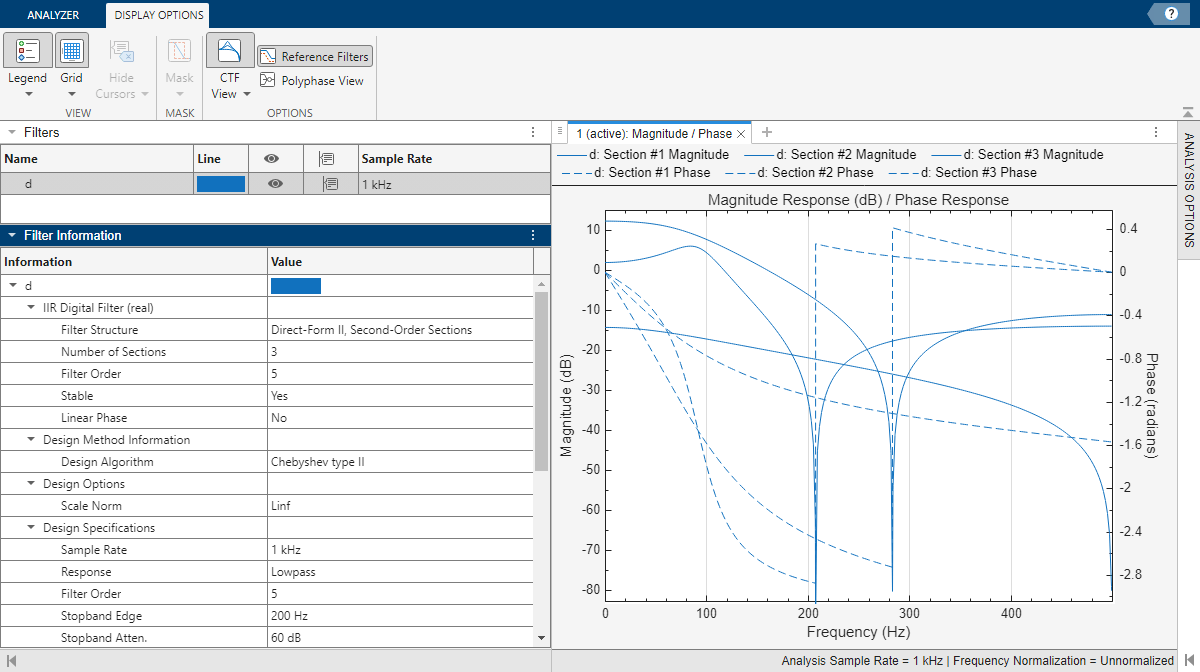Toggle the Legend display icon
This screenshot has height=672, width=1200.
click(x=27, y=50)
